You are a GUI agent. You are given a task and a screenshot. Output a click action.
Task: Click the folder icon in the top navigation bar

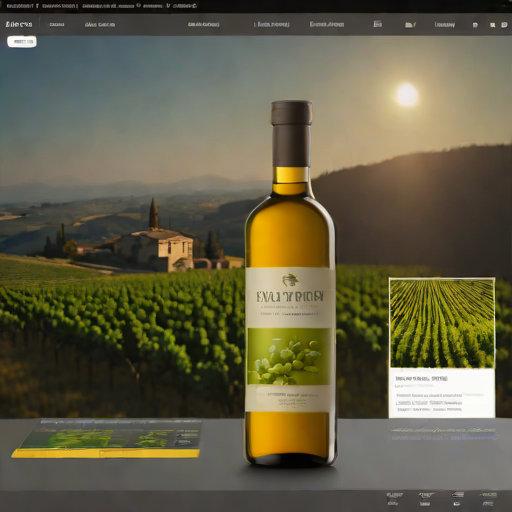coord(410,25)
